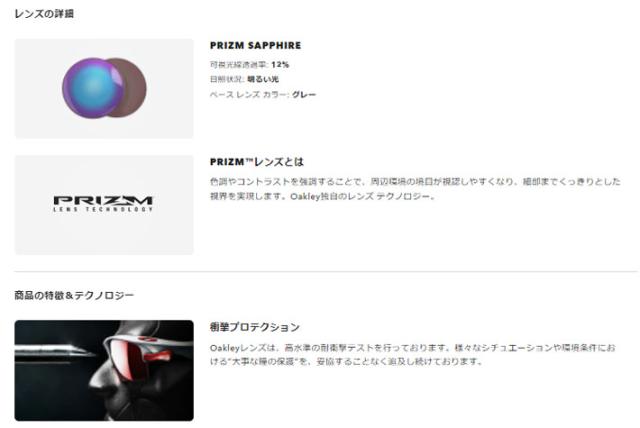Click the LENS TECHNOLOGY text under the logo

tap(103, 209)
